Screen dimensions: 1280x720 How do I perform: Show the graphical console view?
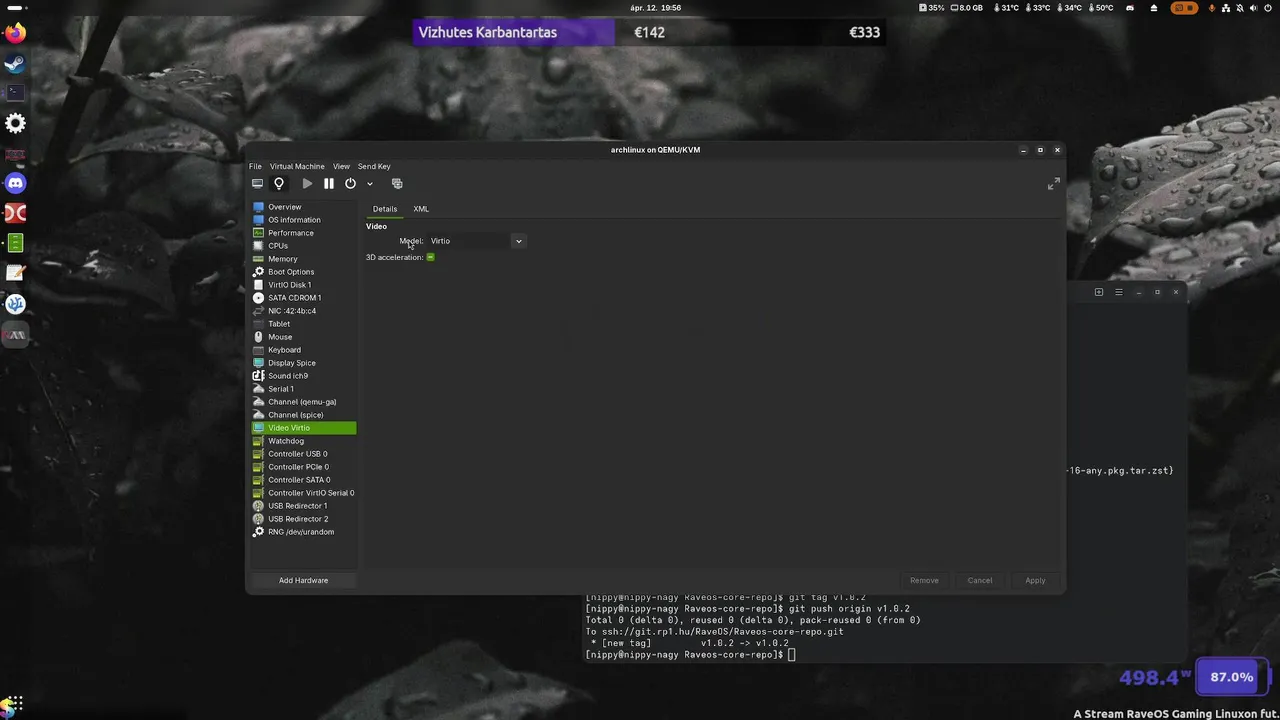(x=257, y=184)
